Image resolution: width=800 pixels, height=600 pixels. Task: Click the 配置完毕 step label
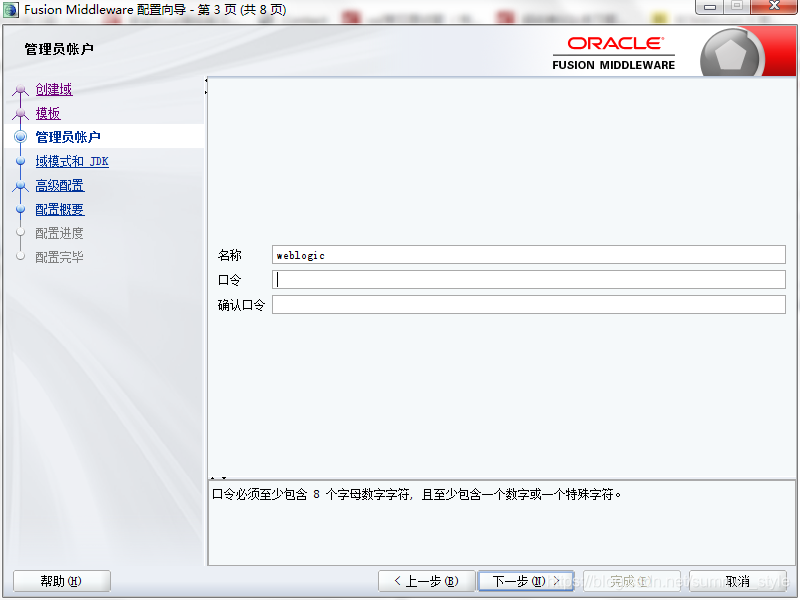click(x=59, y=257)
